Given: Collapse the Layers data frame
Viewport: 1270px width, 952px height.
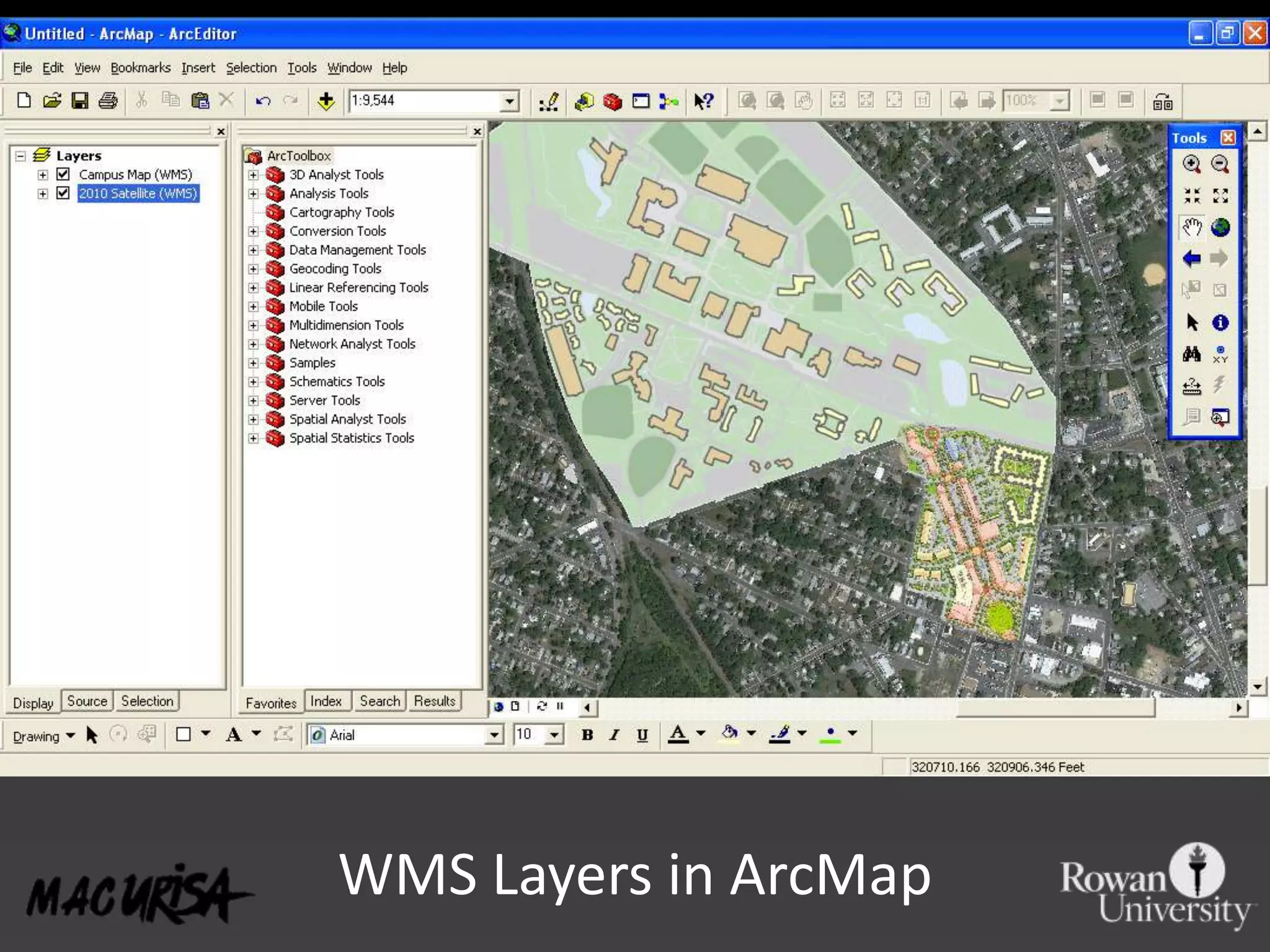Looking at the screenshot, I should [x=20, y=156].
